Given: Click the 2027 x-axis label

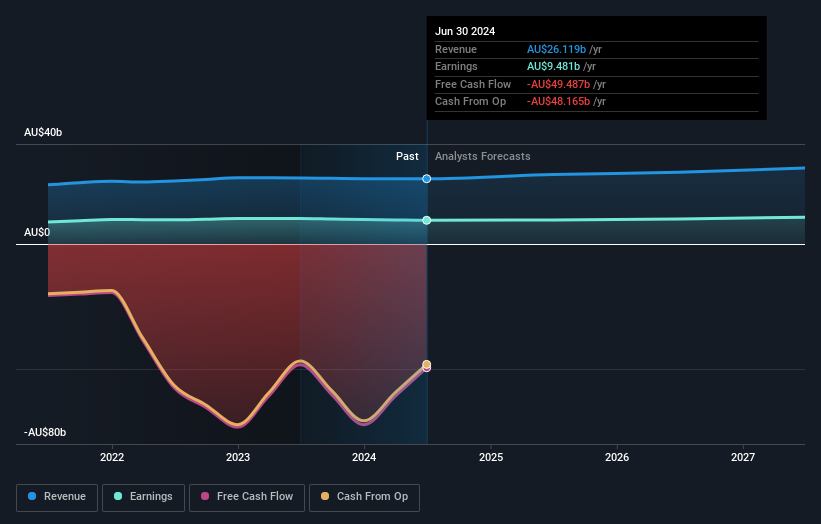Looking at the screenshot, I should [743, 458].
